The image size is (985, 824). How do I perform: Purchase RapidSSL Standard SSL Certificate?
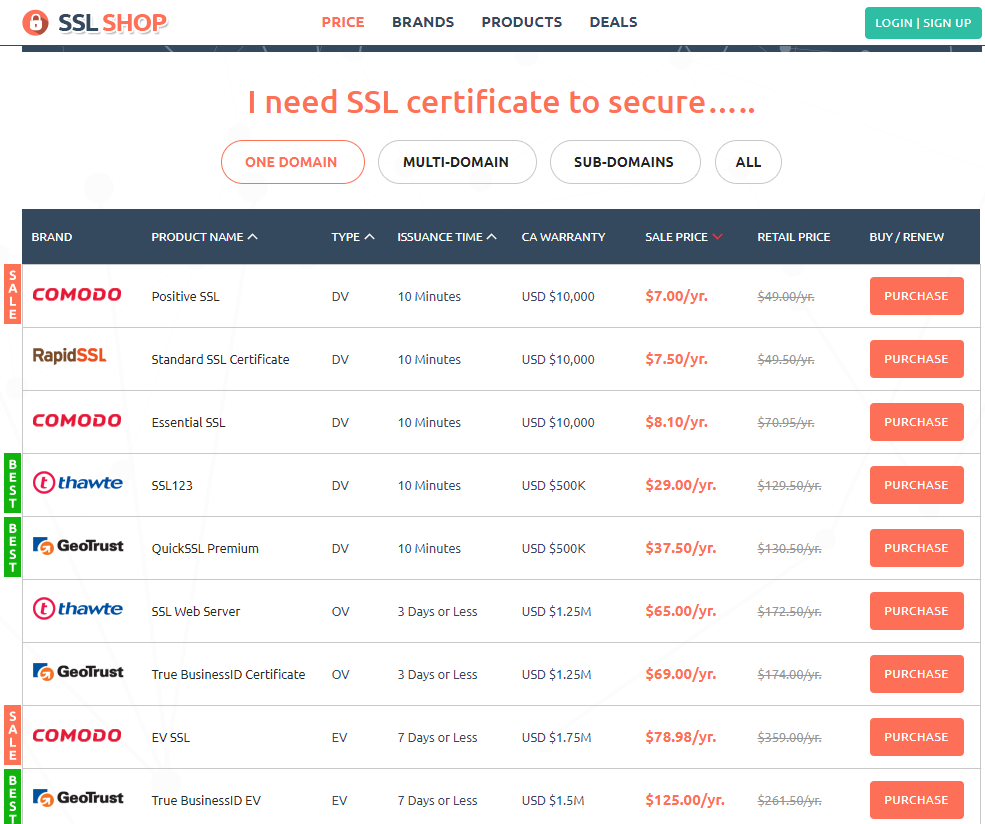[917, 359]
